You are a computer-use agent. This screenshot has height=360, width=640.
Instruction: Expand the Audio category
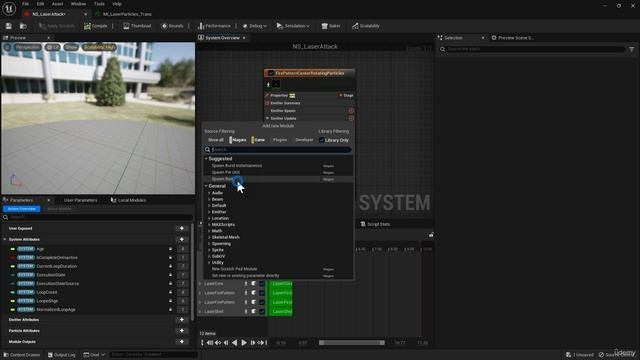click(x=209, y=193)
